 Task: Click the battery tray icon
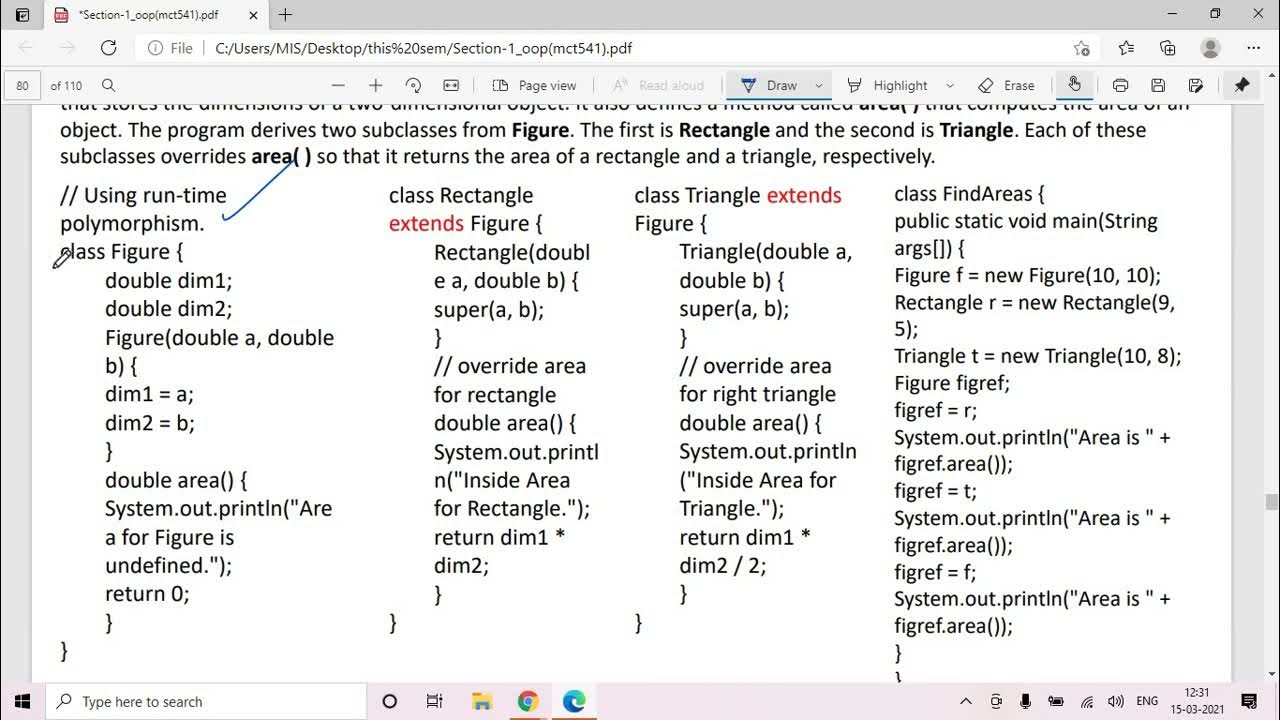(1056, 701)
